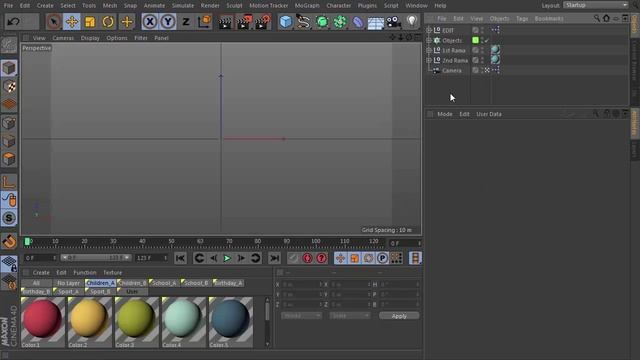Click the frame 60 timeline marker

click(x=200, y=242)
